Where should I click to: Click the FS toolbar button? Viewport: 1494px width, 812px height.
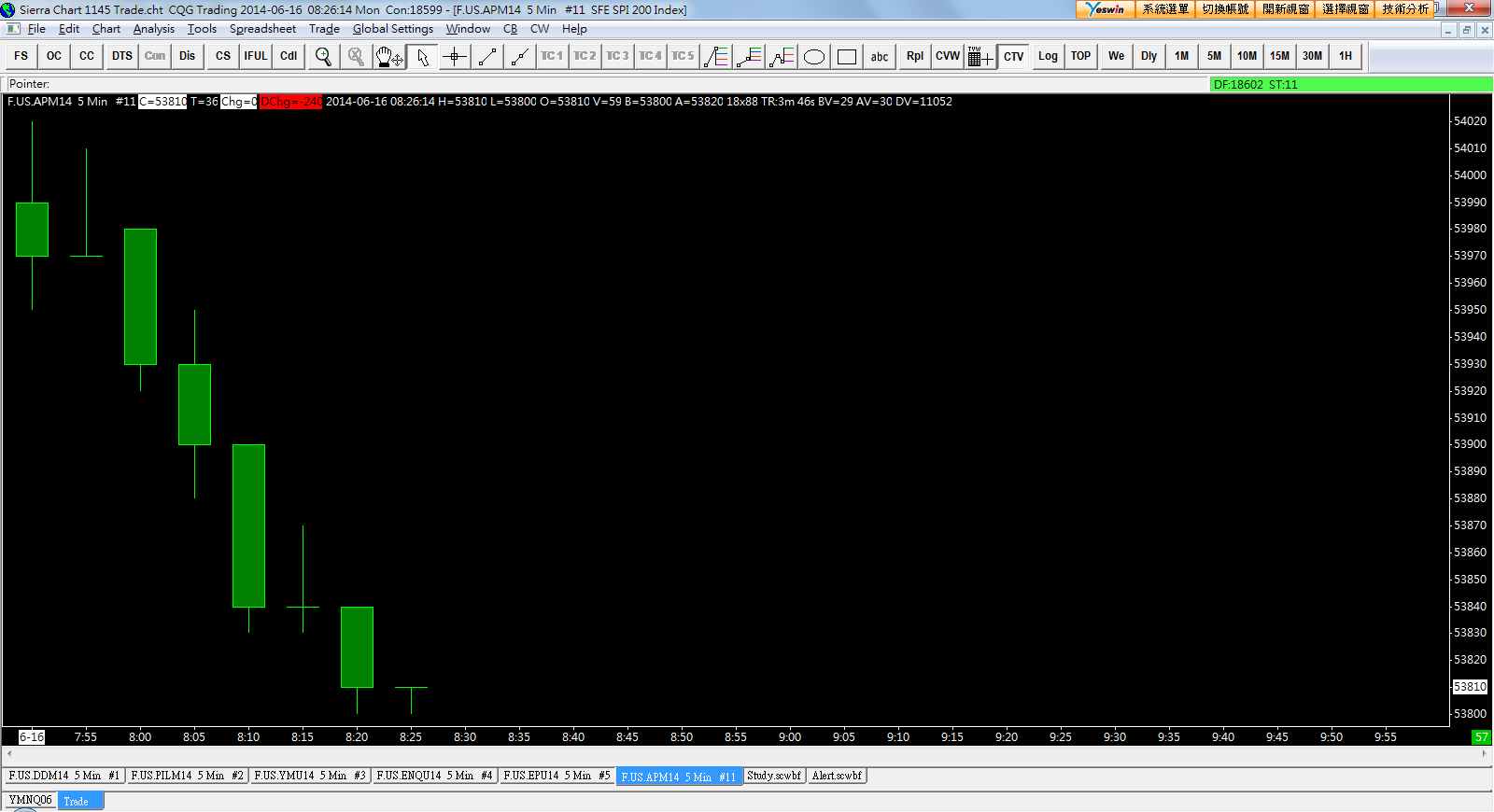(21, 56)
